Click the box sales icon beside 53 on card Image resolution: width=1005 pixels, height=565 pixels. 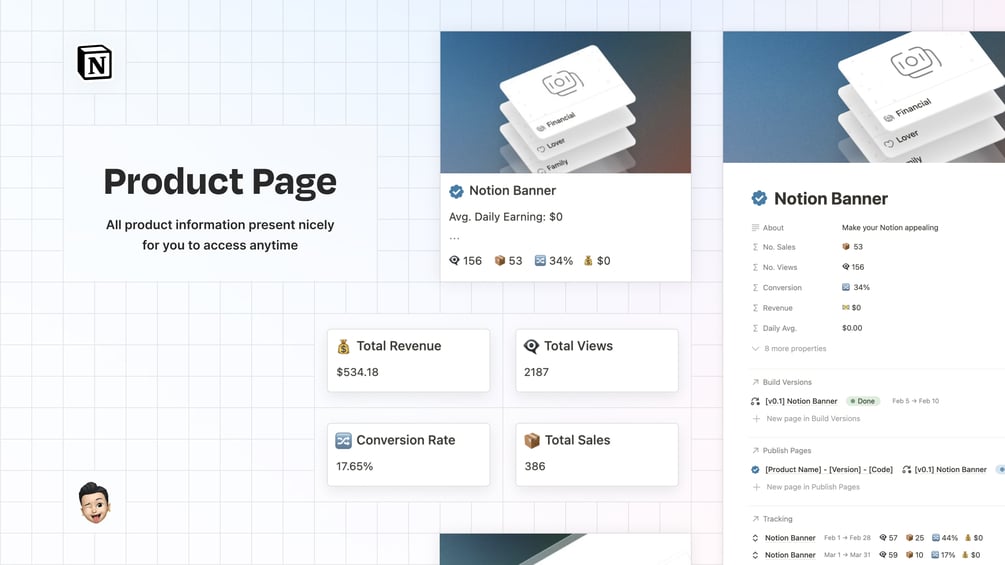[500, 260]
